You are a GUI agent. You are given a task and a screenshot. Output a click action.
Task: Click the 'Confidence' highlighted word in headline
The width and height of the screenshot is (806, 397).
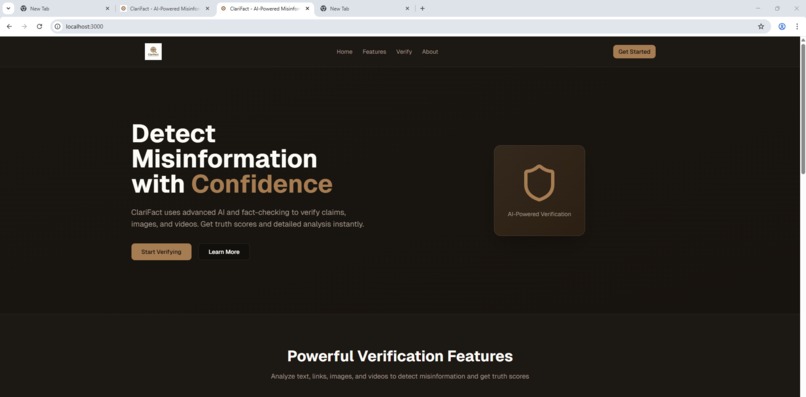tap(262, 184)
